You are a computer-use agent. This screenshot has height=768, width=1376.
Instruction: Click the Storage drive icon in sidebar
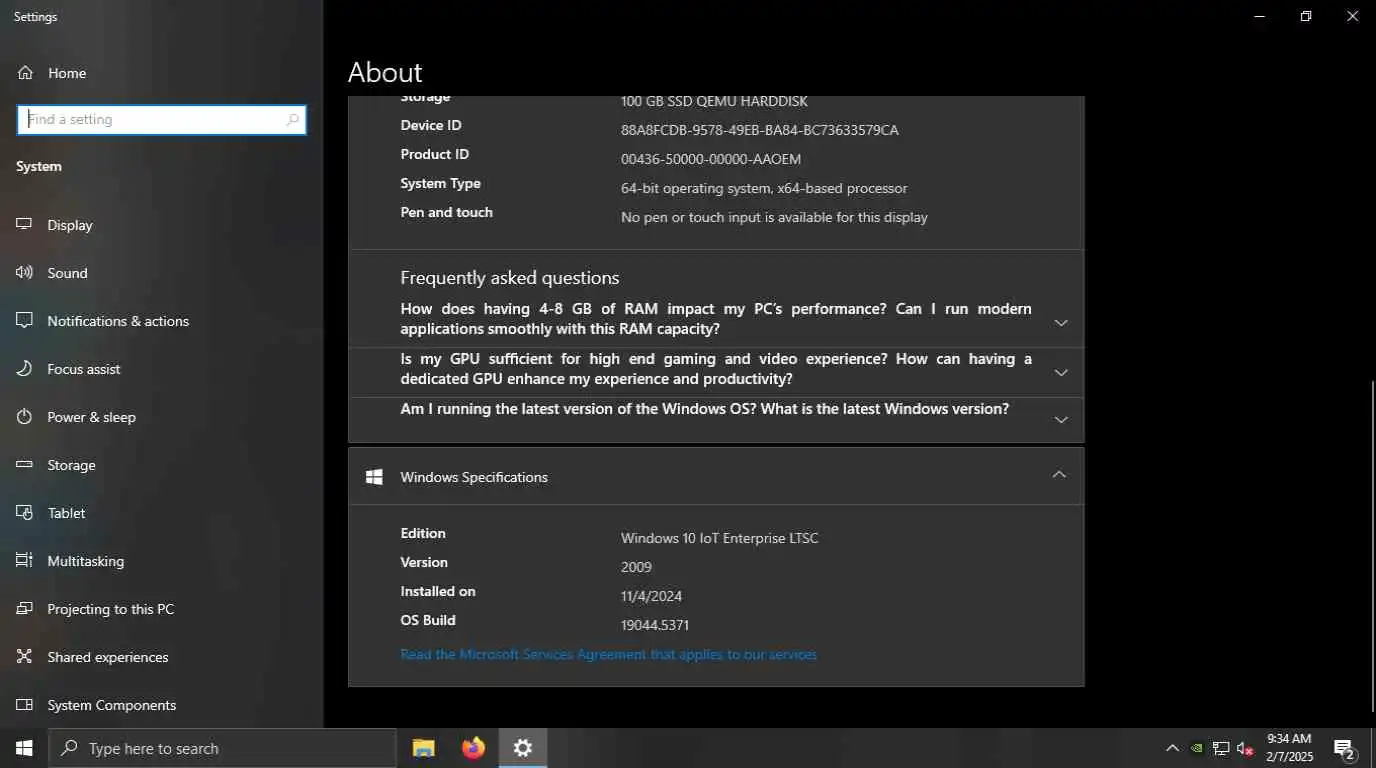(x=25, y=465)
